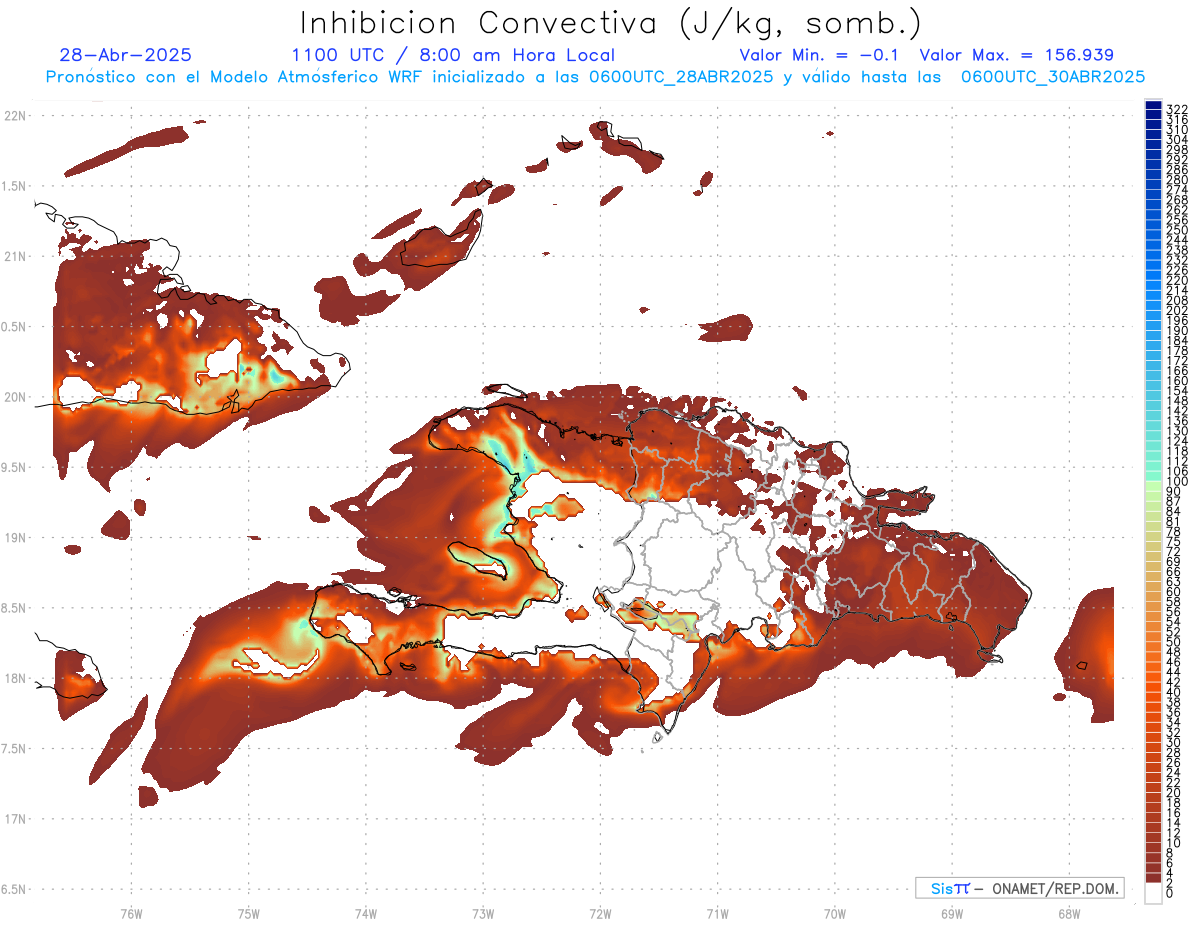Click the "0600UTC_28ABR2025" initialization timestamp
The image size is (1200, 927).
(x=682, y=76)
